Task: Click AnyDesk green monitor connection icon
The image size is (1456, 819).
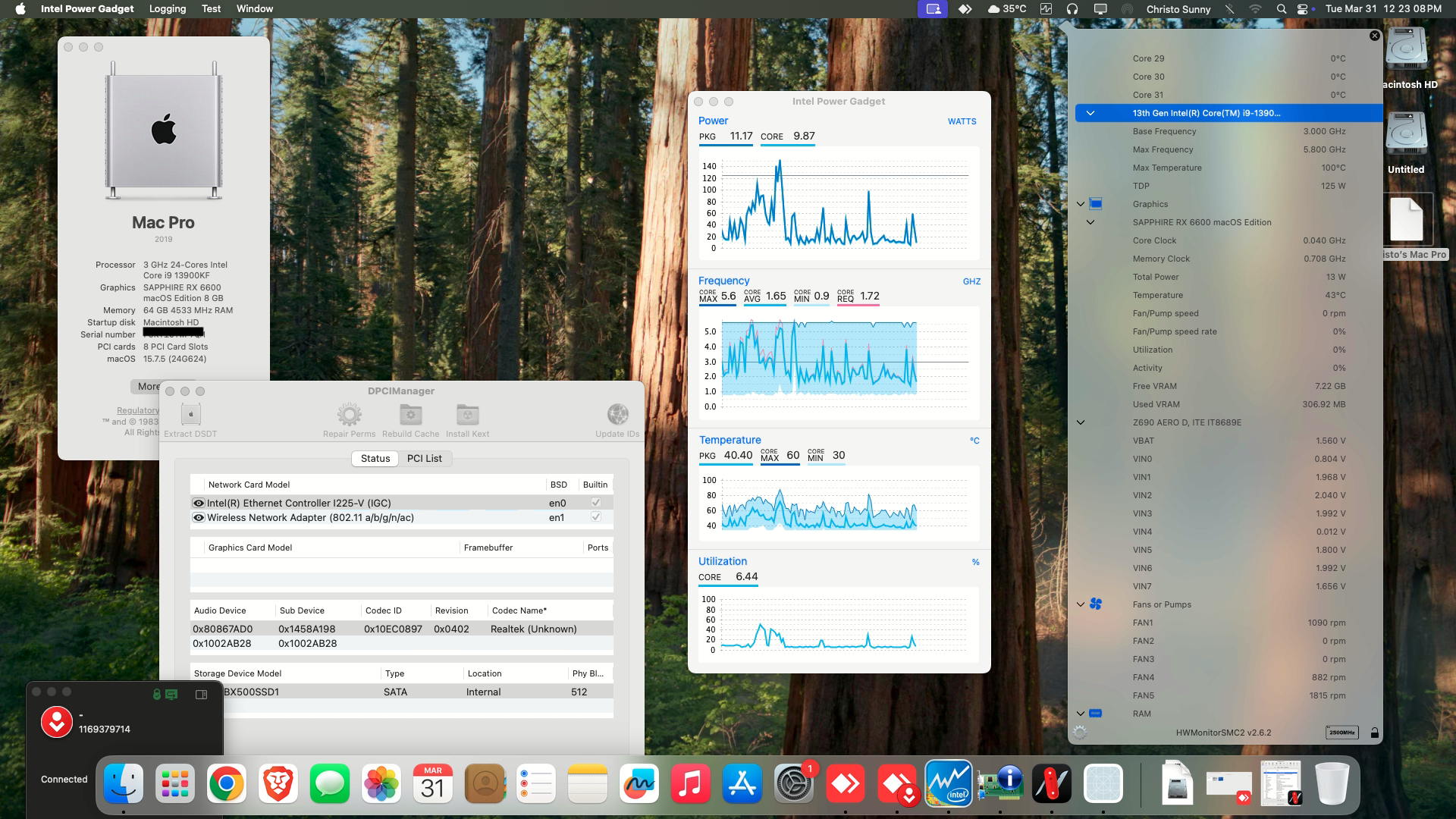Action: [172, 694]
